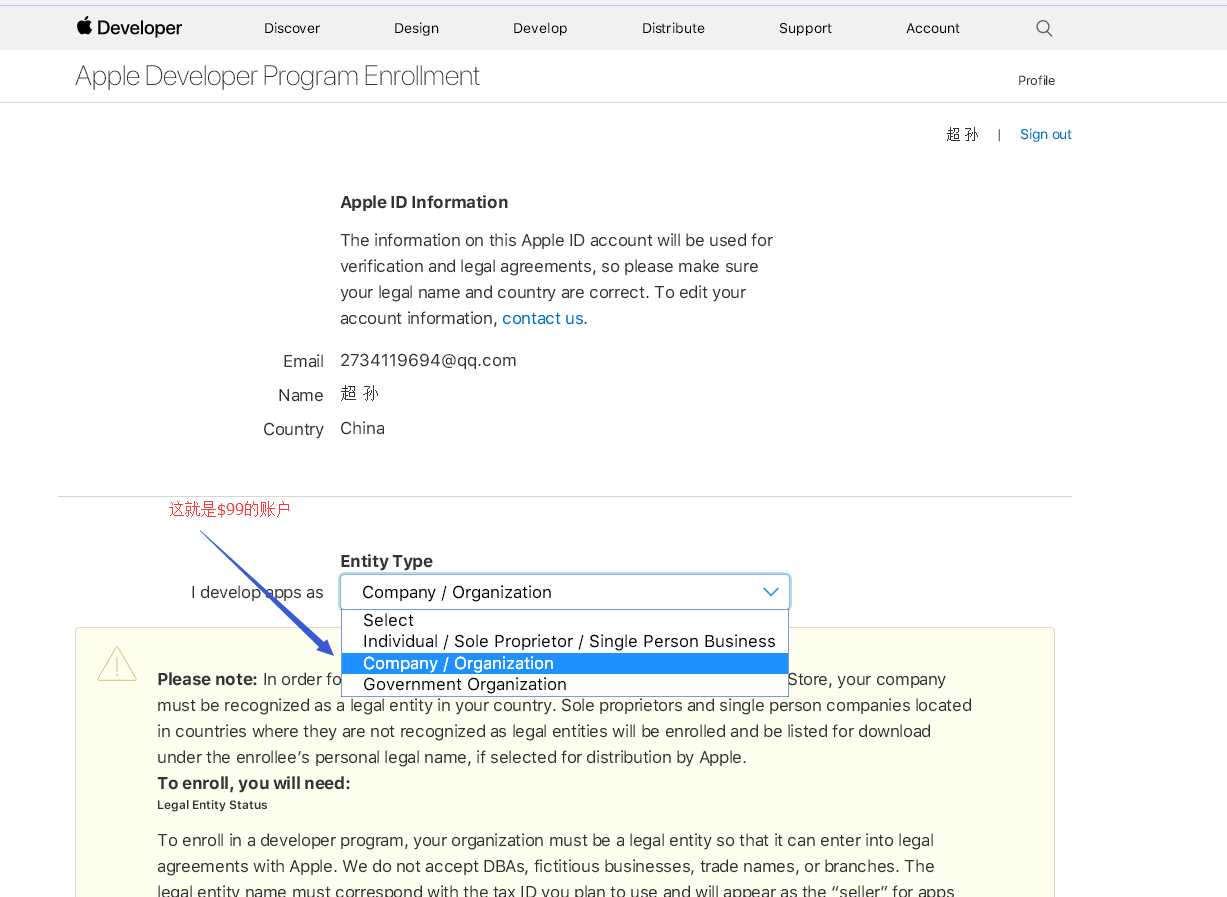Click the warning triangle icon in the note

point(117,664)
